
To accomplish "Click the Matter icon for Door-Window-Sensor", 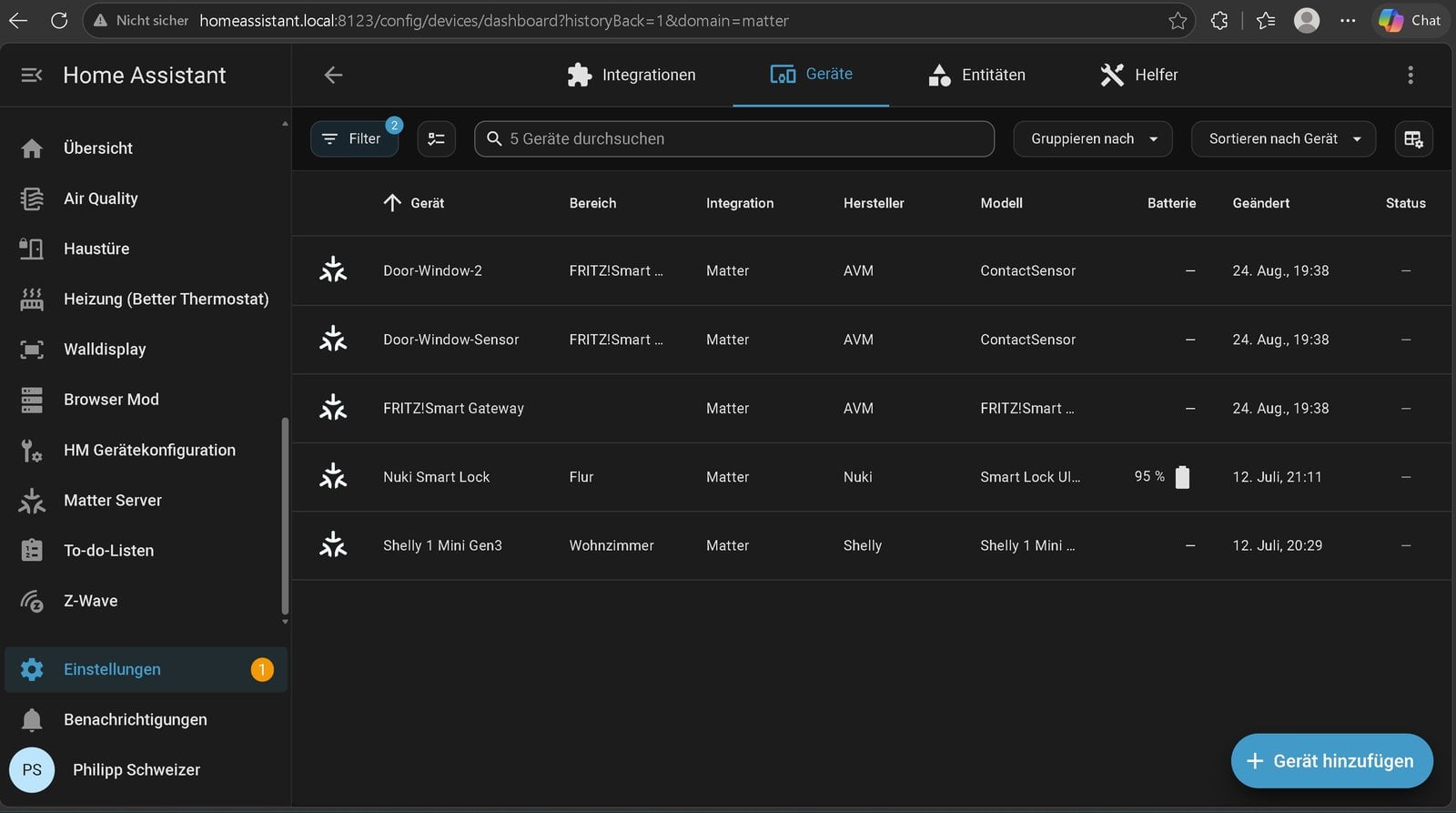I will [333, 340].
